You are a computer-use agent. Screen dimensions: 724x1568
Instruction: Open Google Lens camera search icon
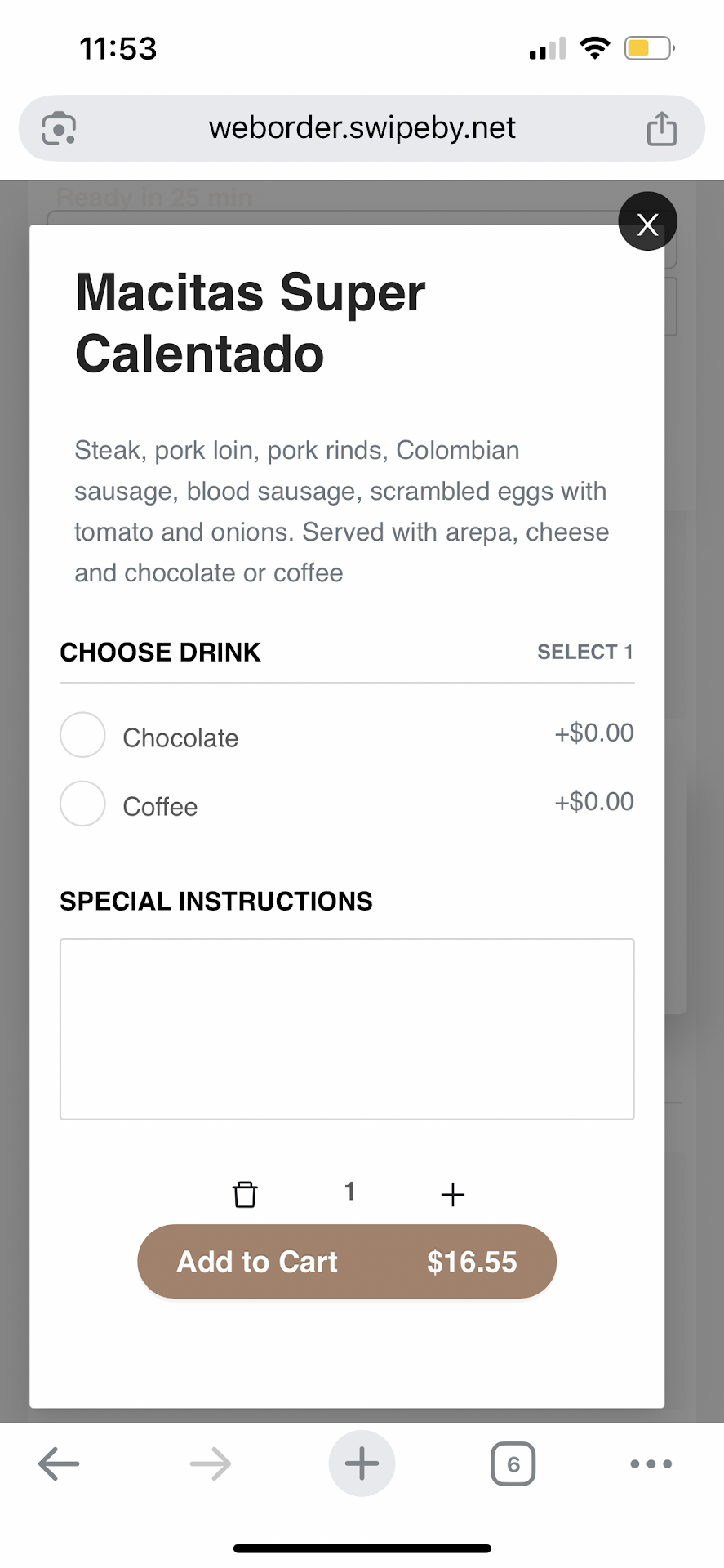point(59,128)
